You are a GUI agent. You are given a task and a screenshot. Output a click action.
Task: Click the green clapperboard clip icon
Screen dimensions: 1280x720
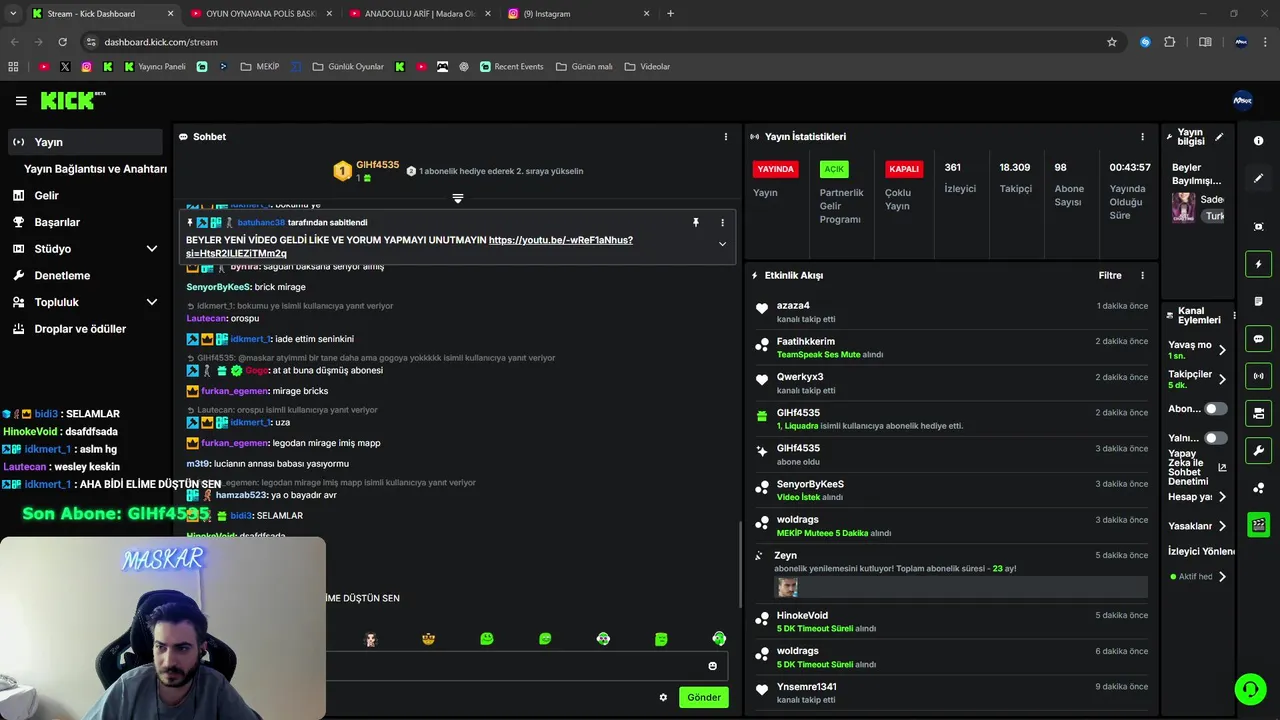[1259, 524]
